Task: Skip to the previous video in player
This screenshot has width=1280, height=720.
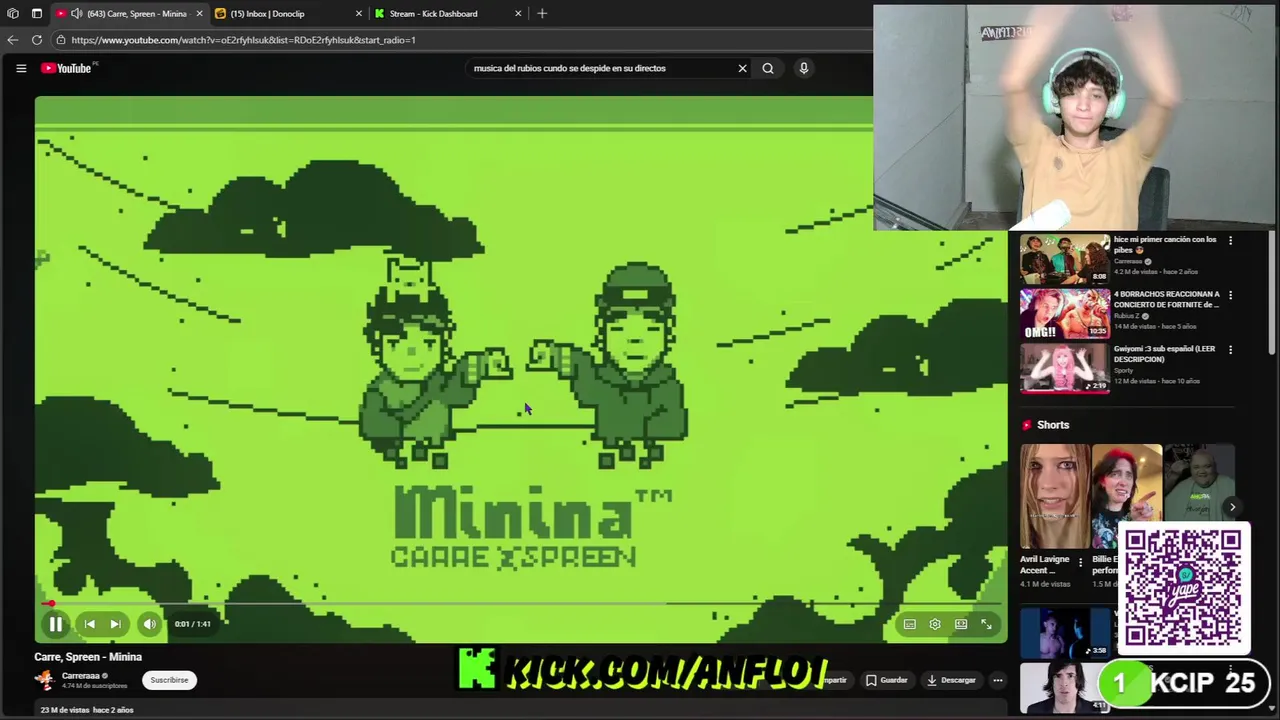Action: tap(89, 624)
